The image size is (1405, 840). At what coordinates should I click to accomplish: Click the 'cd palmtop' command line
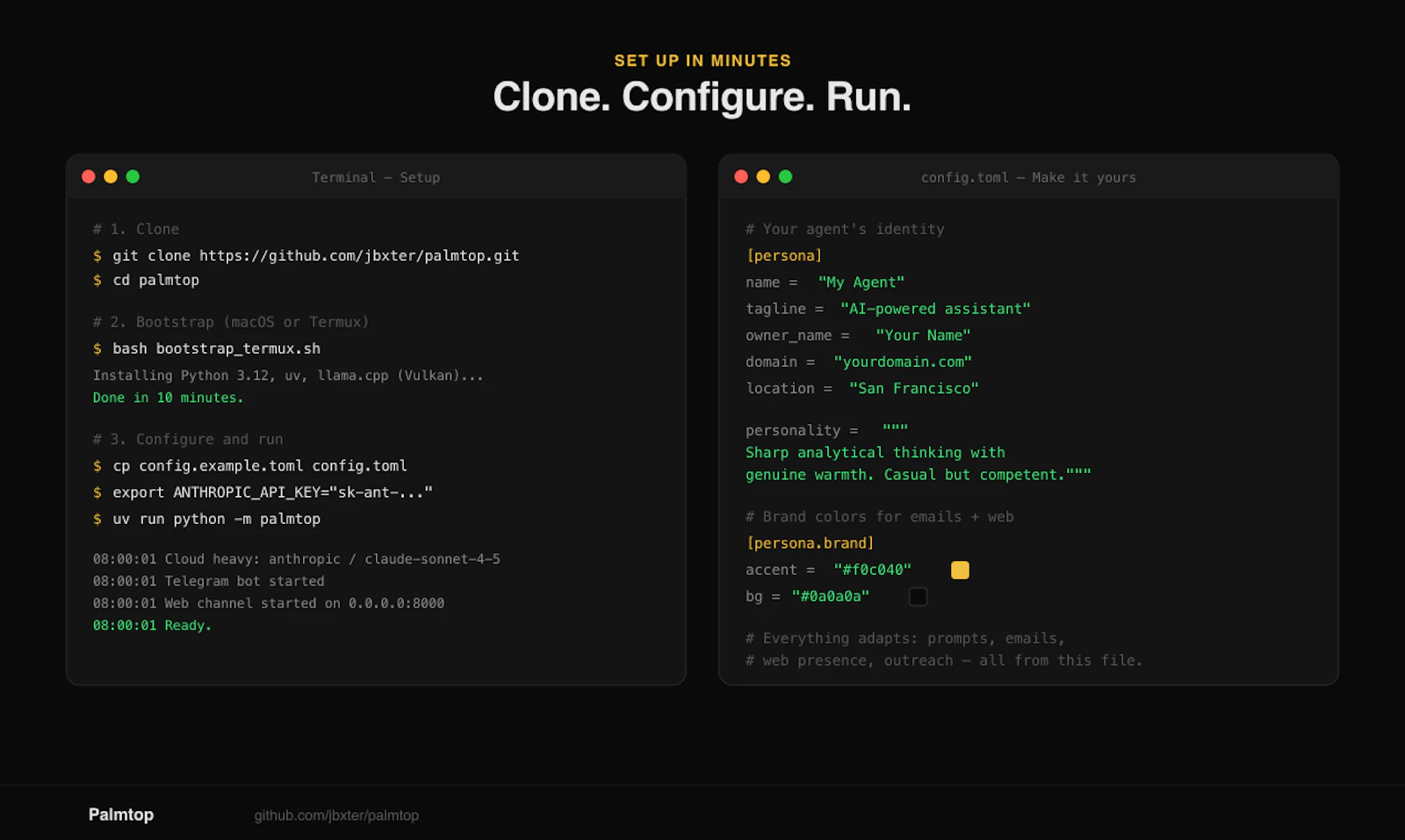click(147, 280)
